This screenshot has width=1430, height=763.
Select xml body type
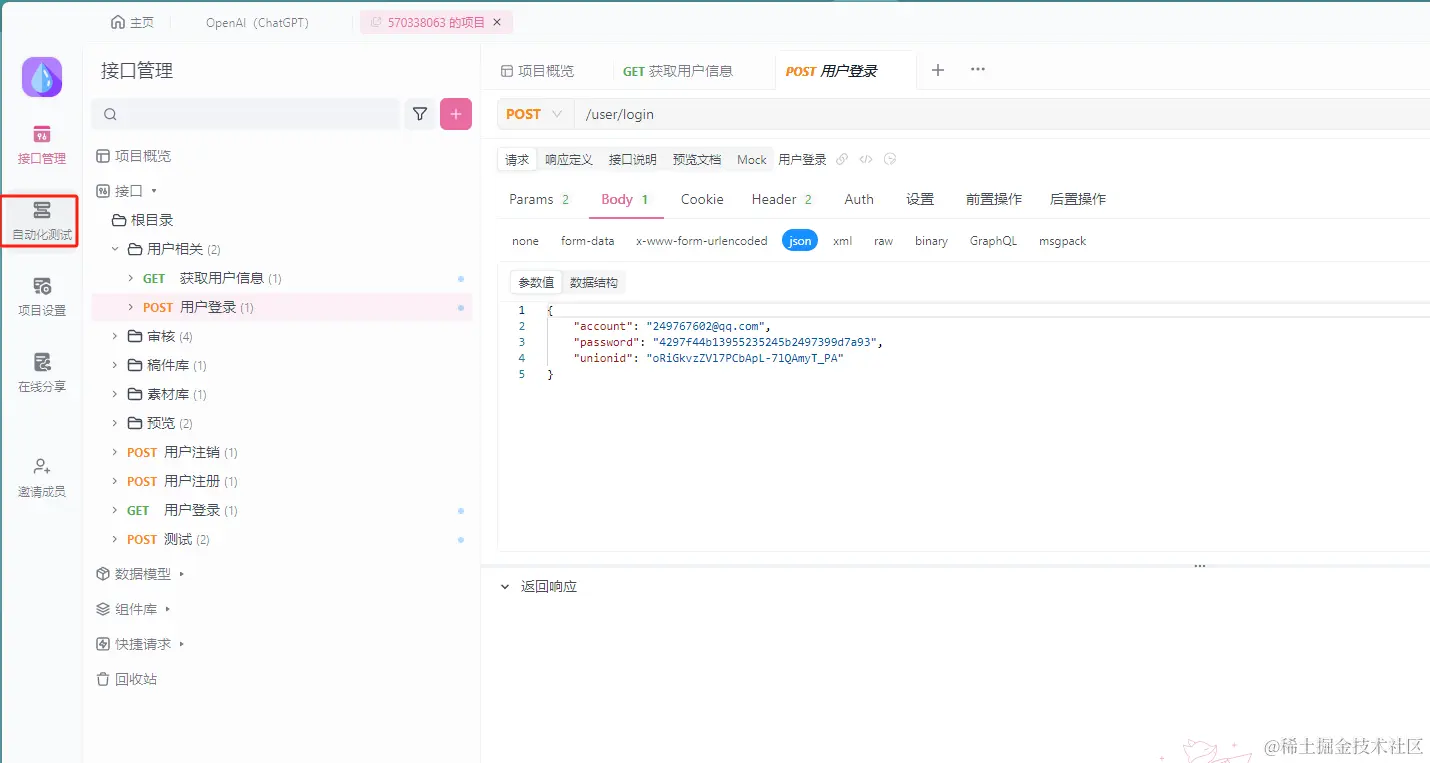(843, 241)
